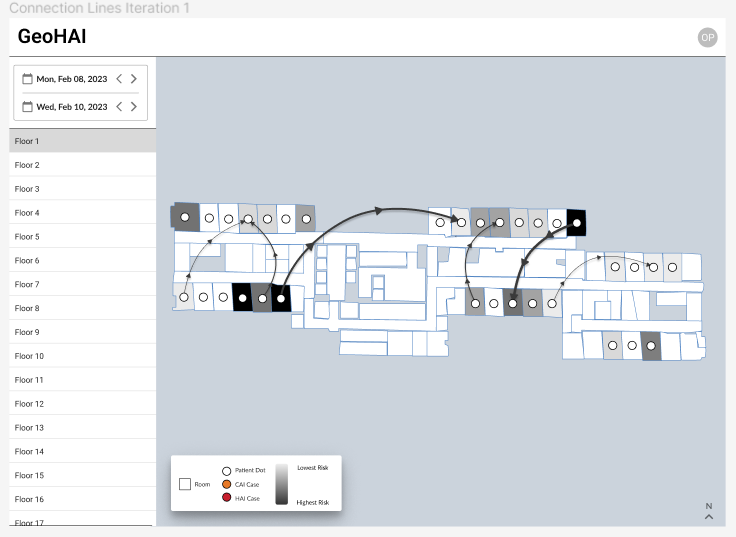Screen dimensions: 736x537
Task: Click the risk gradient bar in legend
Action: 282,484
